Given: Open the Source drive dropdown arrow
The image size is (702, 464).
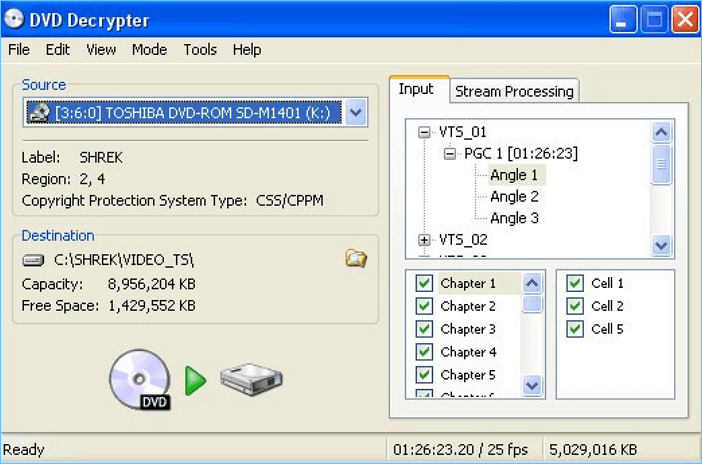Looking at the screenshot, I should point(356,112).
